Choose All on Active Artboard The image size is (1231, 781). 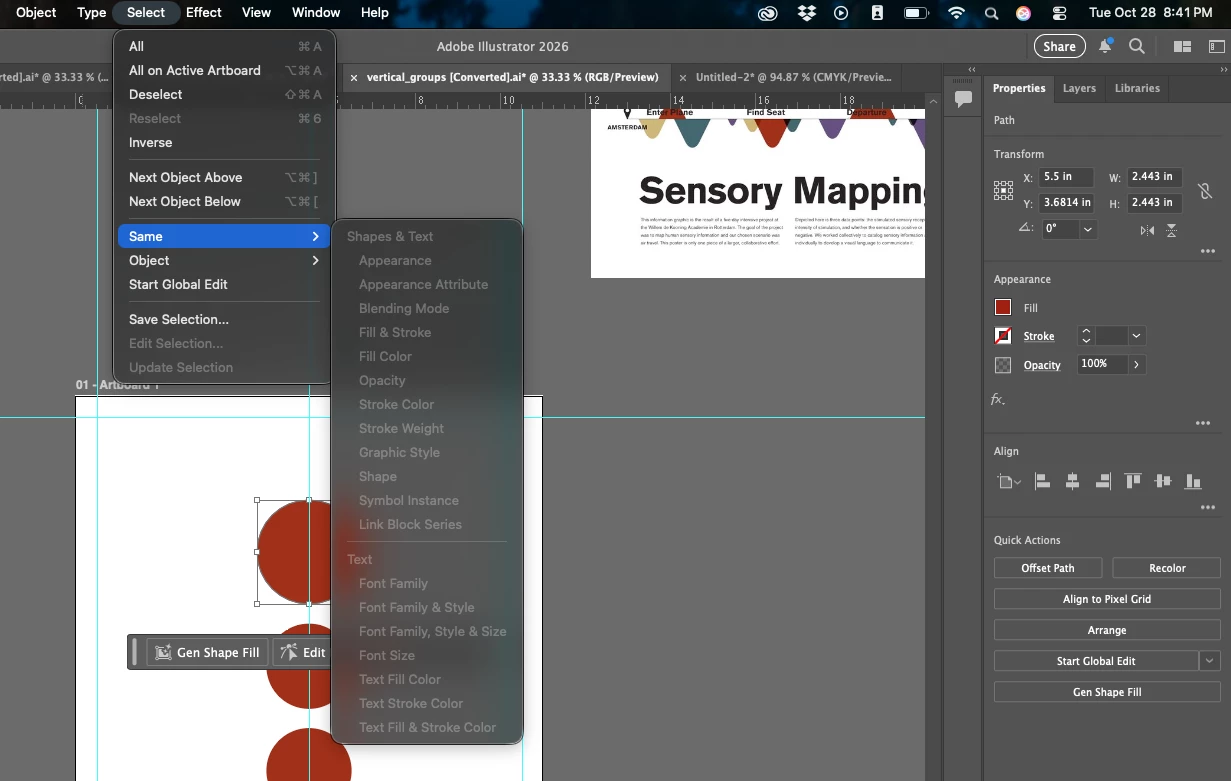pos(224,70)
